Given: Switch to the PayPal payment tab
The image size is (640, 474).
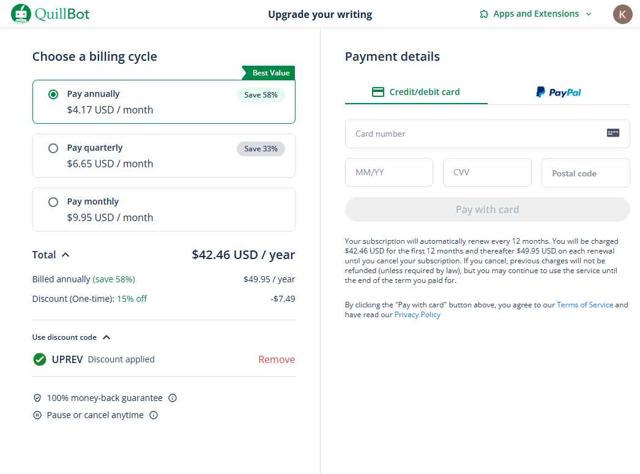Looking at the screenshot, I should tap(558, 92).
